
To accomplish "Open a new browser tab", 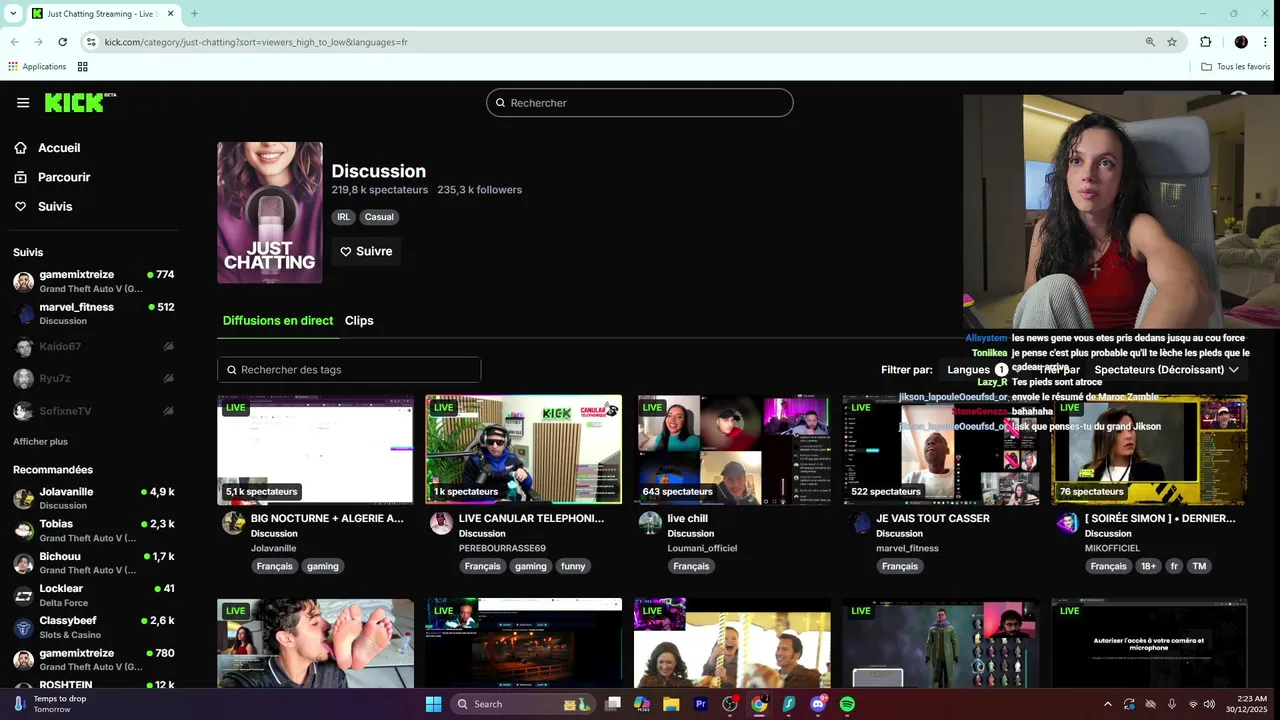I will pos(194,14).
